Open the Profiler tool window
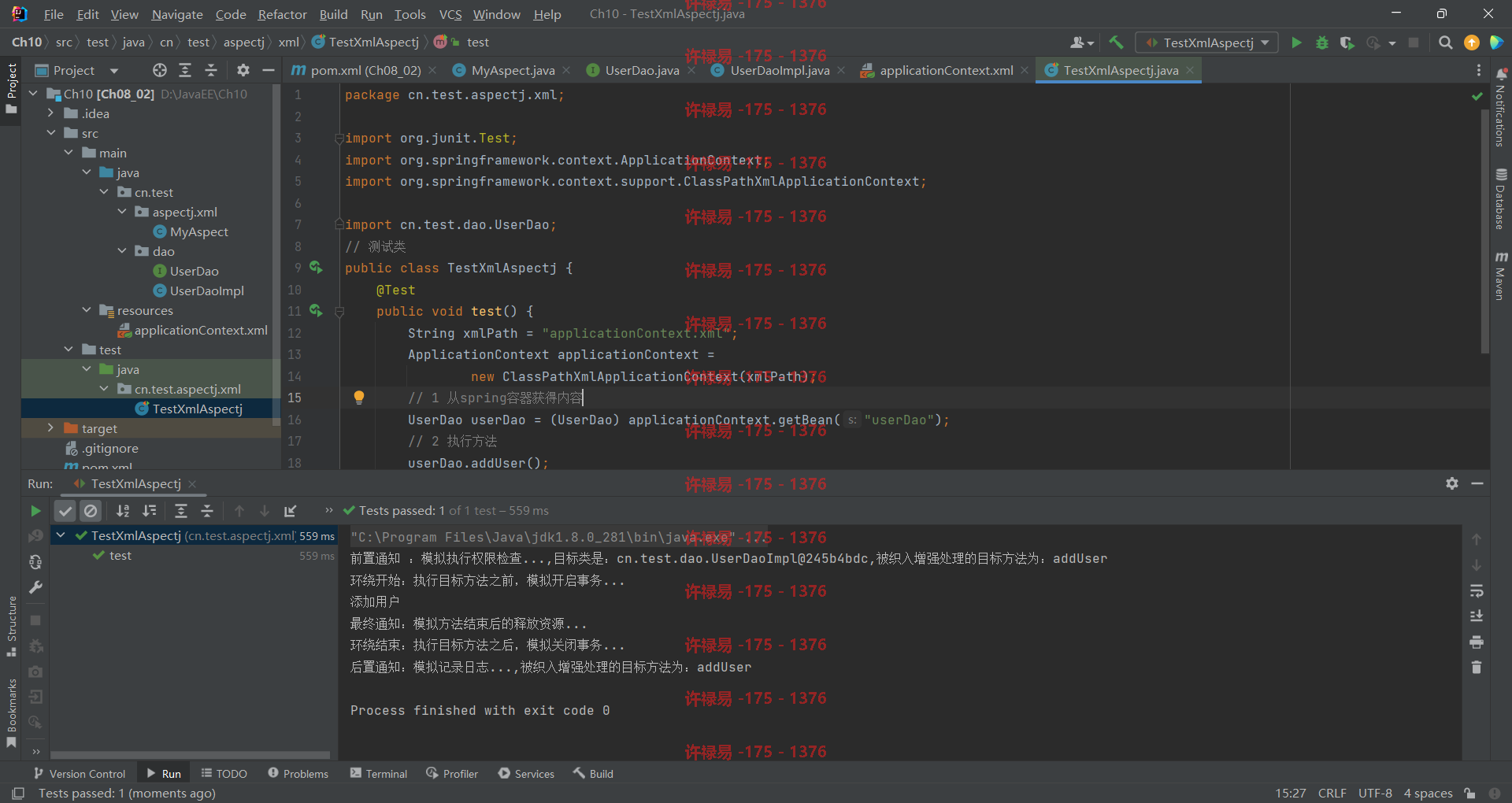The image size is (1512, 803). [x=453, y=774]
